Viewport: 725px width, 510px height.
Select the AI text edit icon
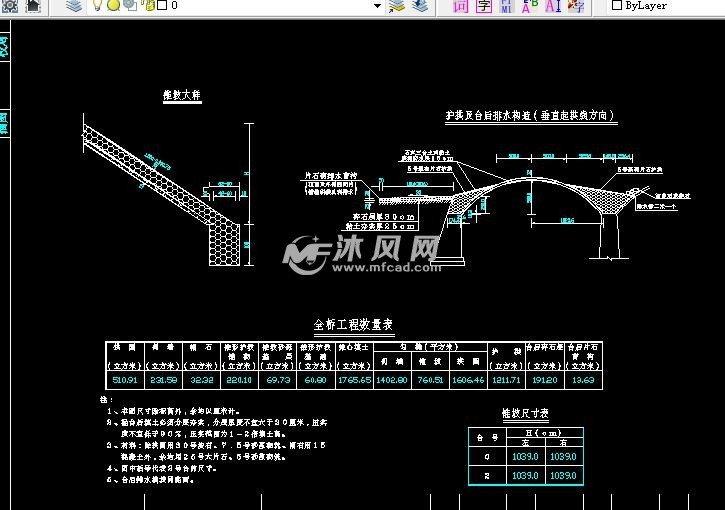[x=553, y=6]
